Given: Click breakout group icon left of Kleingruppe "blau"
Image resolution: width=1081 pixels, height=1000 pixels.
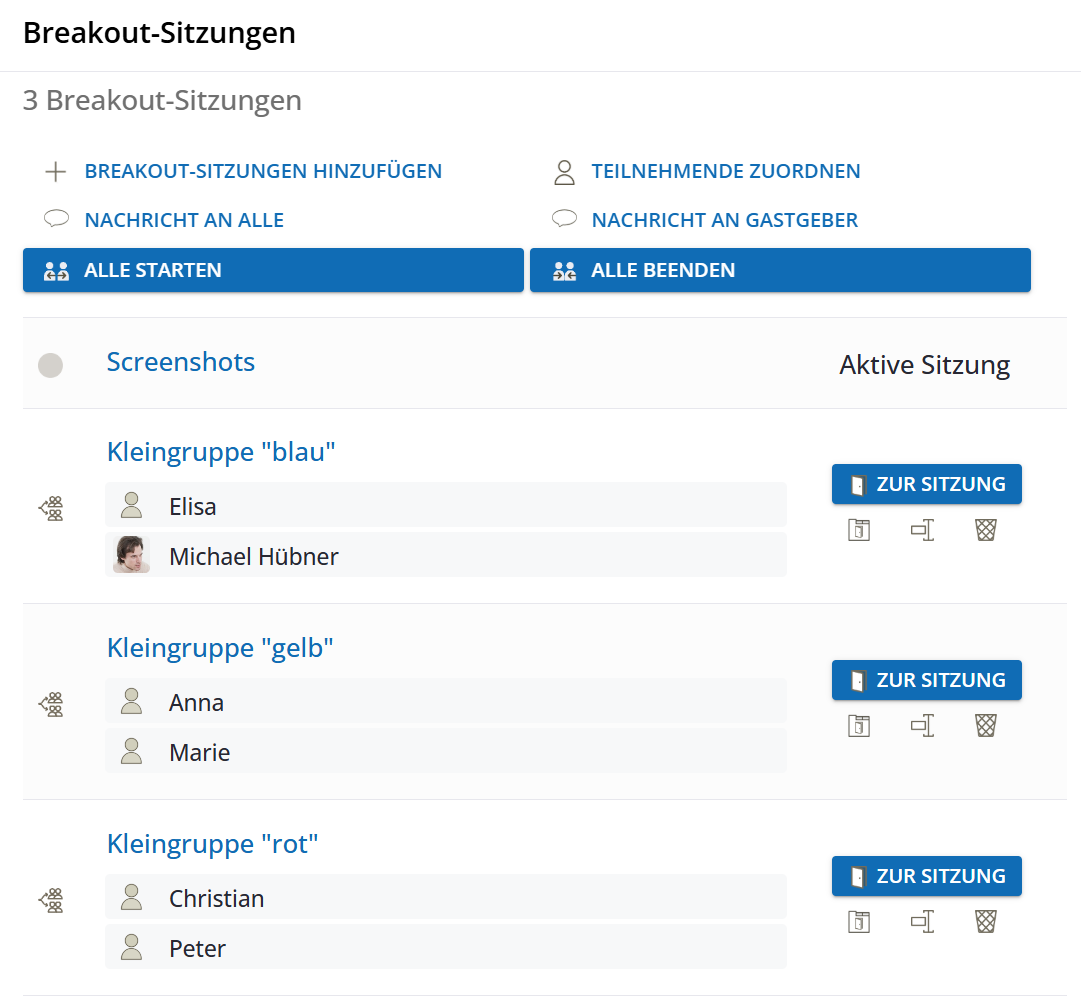Looking at the screenshot, I should coord(51,509).
